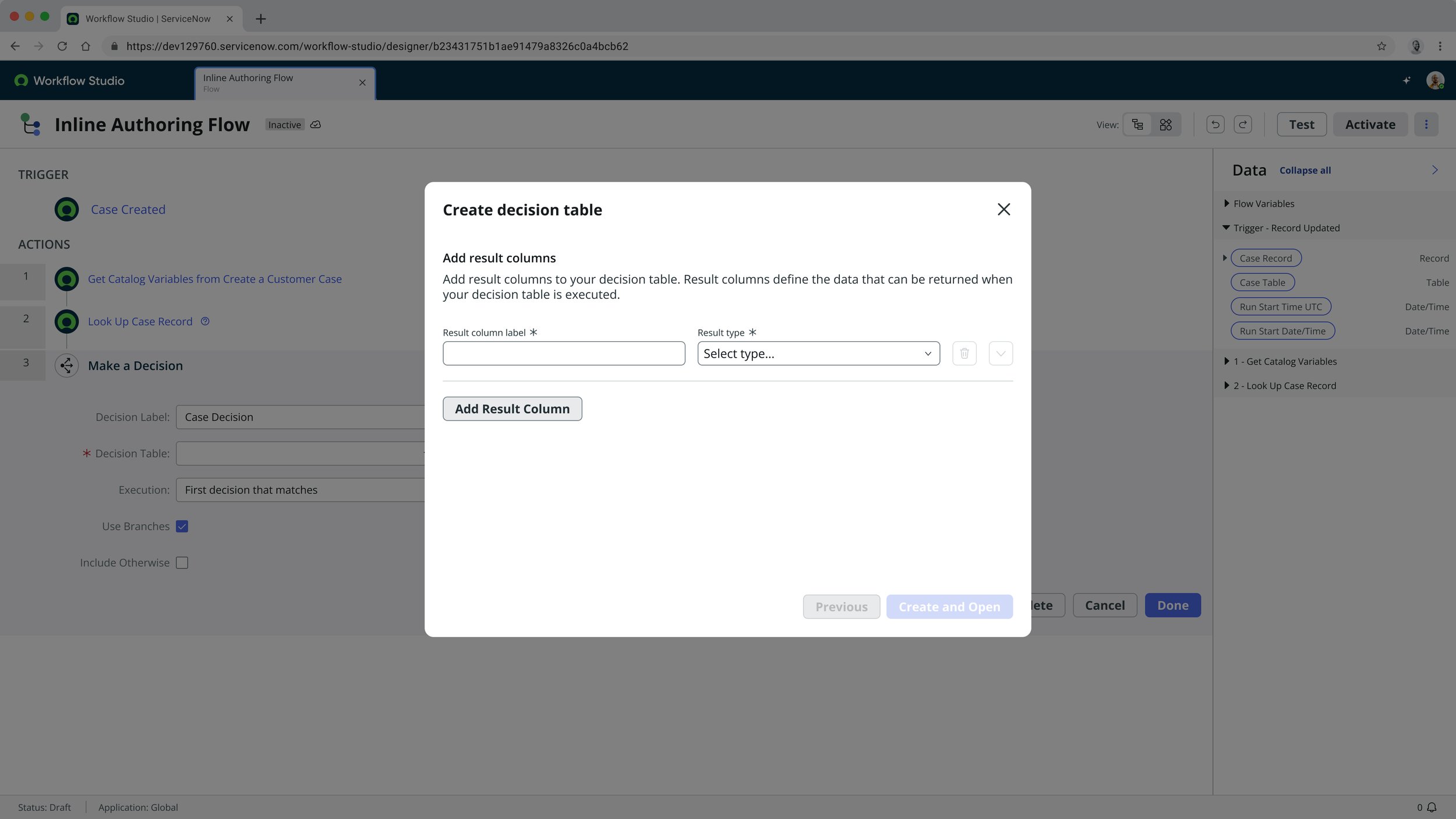The width and height of the screenshot is (1456, 819).
Task: Expand the 1 - Get Catalog Variables node
Action: (x=1227, y=362)
